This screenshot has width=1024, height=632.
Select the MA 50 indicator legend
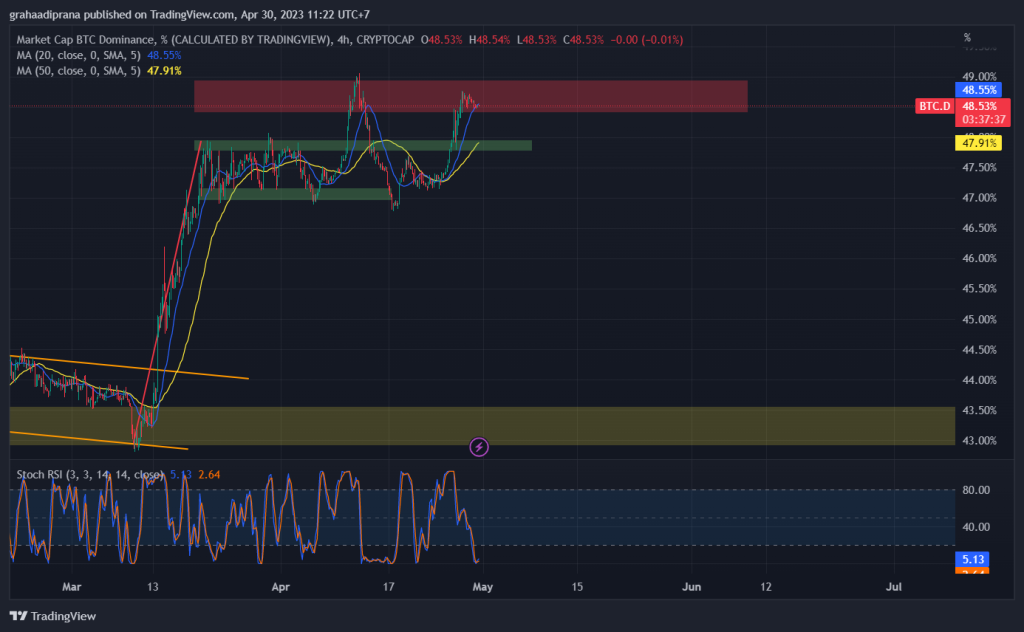point(99,71)
